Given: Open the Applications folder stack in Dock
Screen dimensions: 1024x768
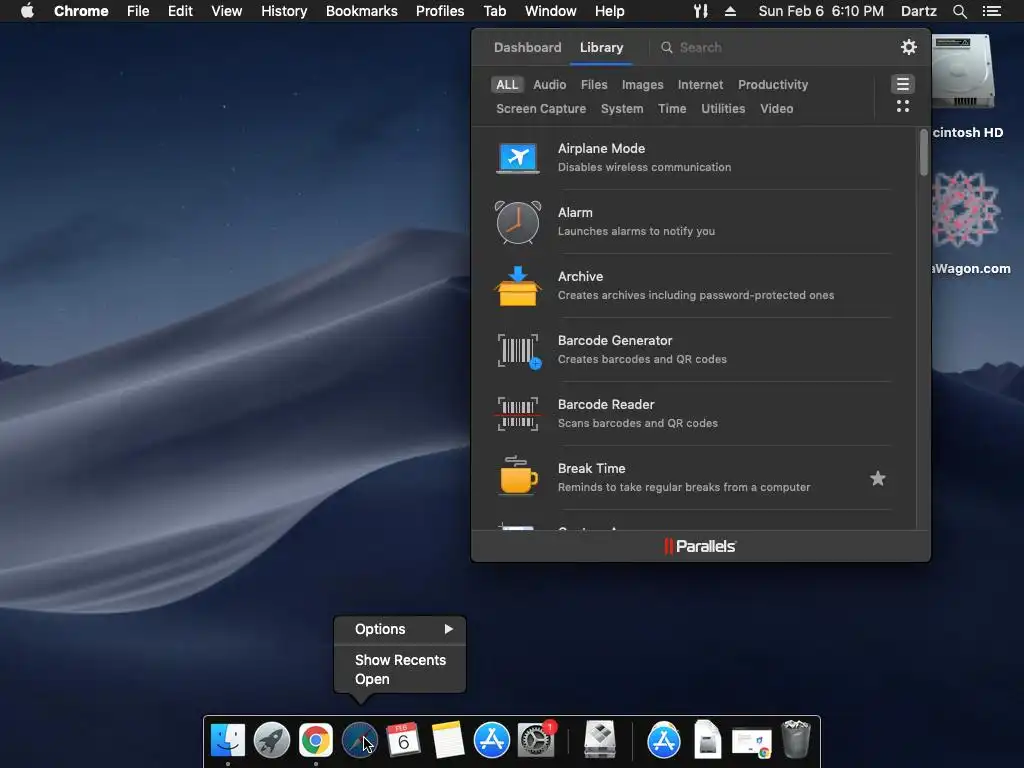Looking at the screenshot, I should 664,741.
